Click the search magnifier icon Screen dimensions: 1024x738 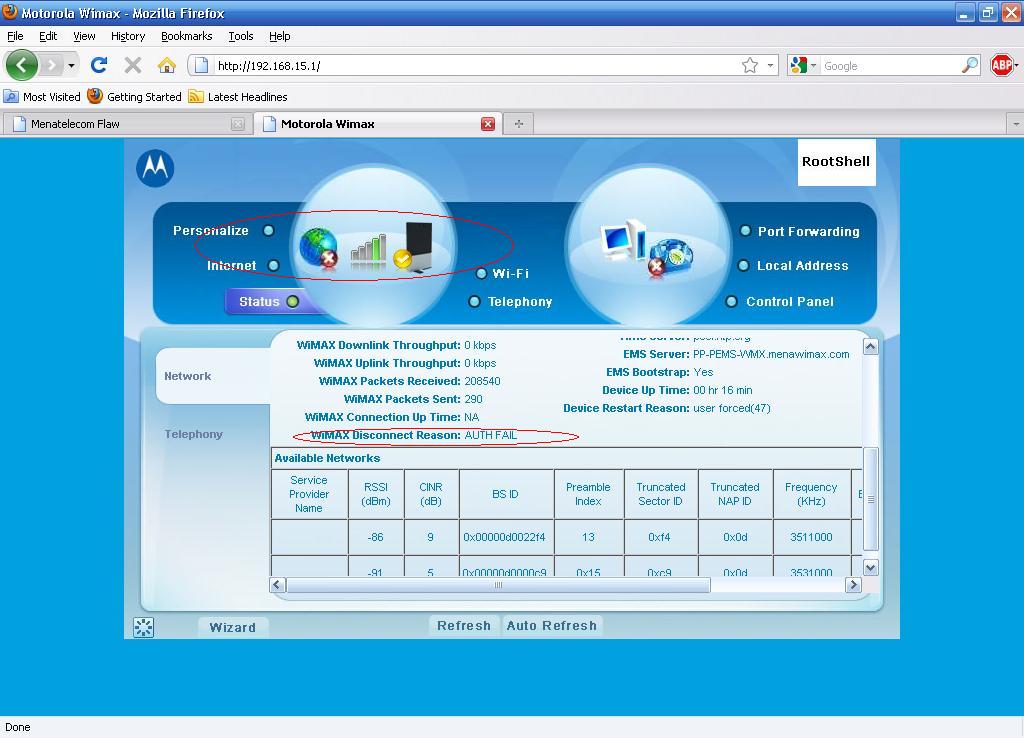coord(970,65)
